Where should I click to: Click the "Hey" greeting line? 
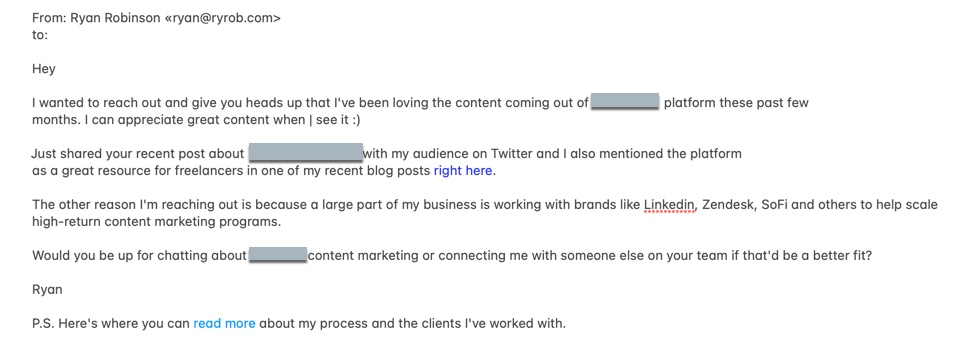pos(44,69)
